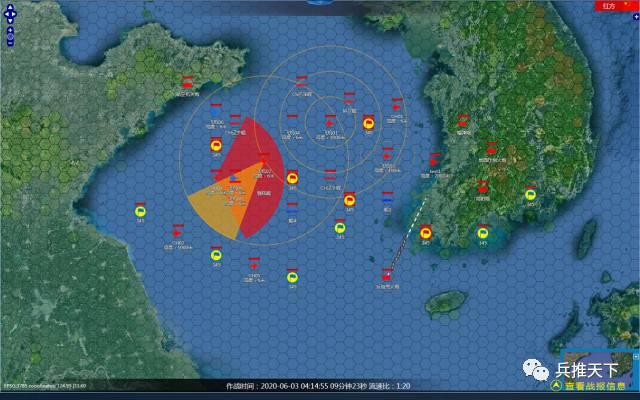The image size is (640, 400).
Task: Select the red ship at the dashed route's end
Action: click(387, 278)
